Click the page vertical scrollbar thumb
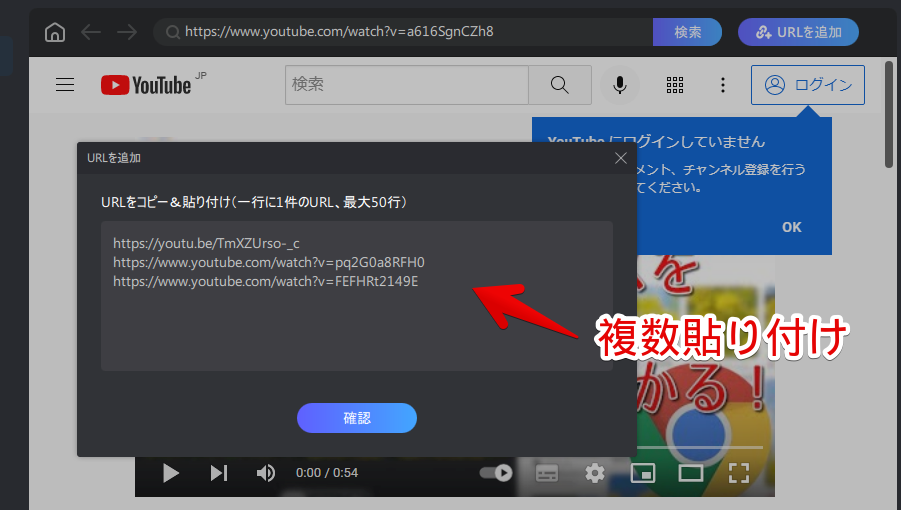Image resolution: width=901 pixels, height=510 pixels. pos(889,114)
